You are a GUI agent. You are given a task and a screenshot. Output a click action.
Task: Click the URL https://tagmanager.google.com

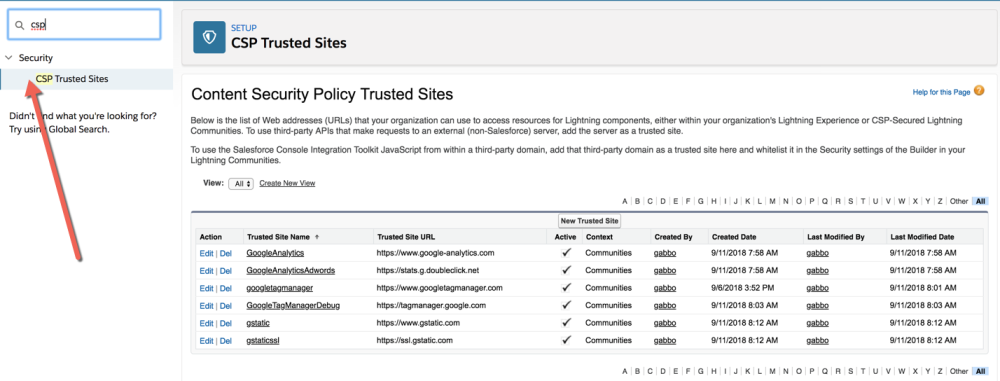point(431,306)
